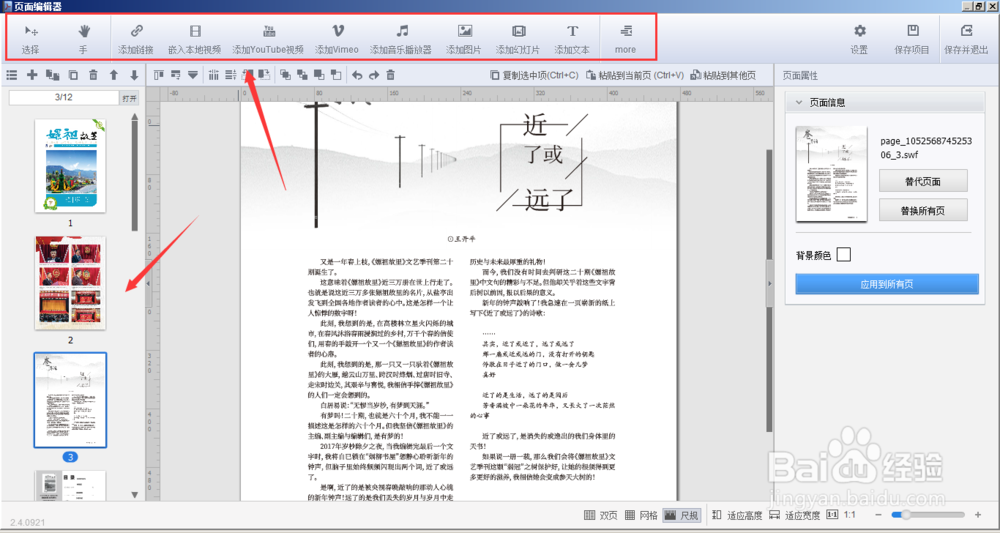
Task: Click 复制选中项(Ctrl+C) copy button
Action: (534, 75)
